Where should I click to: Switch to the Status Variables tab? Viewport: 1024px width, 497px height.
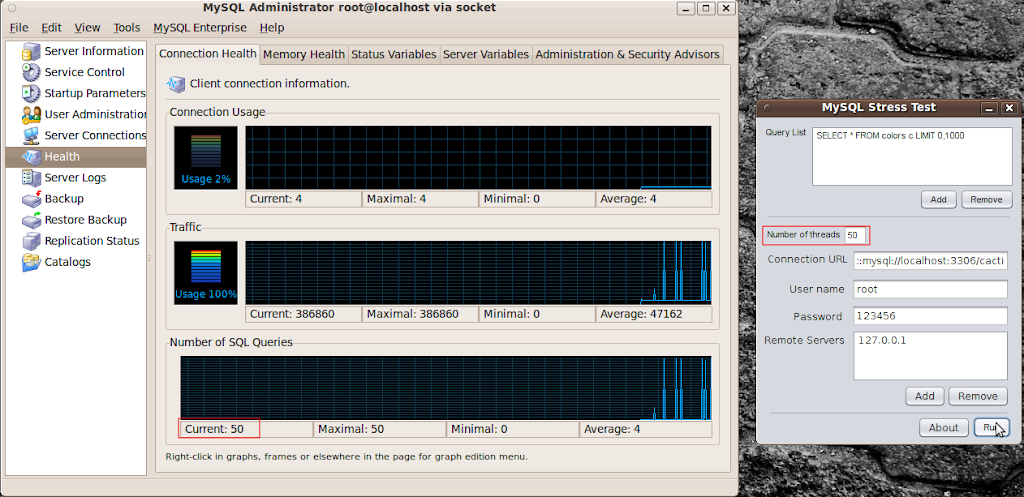point(393,55)
